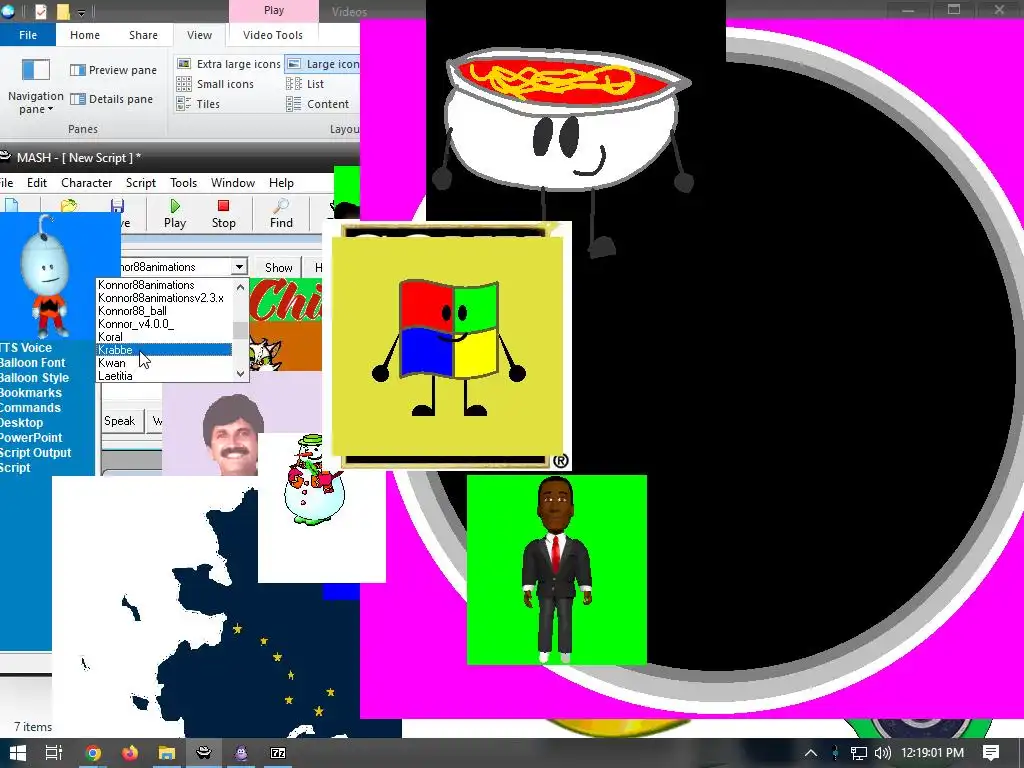The height and width of the screenshot is (768, 1024).
Task: Open the Character menu in MASH
Action: (87, 183)
